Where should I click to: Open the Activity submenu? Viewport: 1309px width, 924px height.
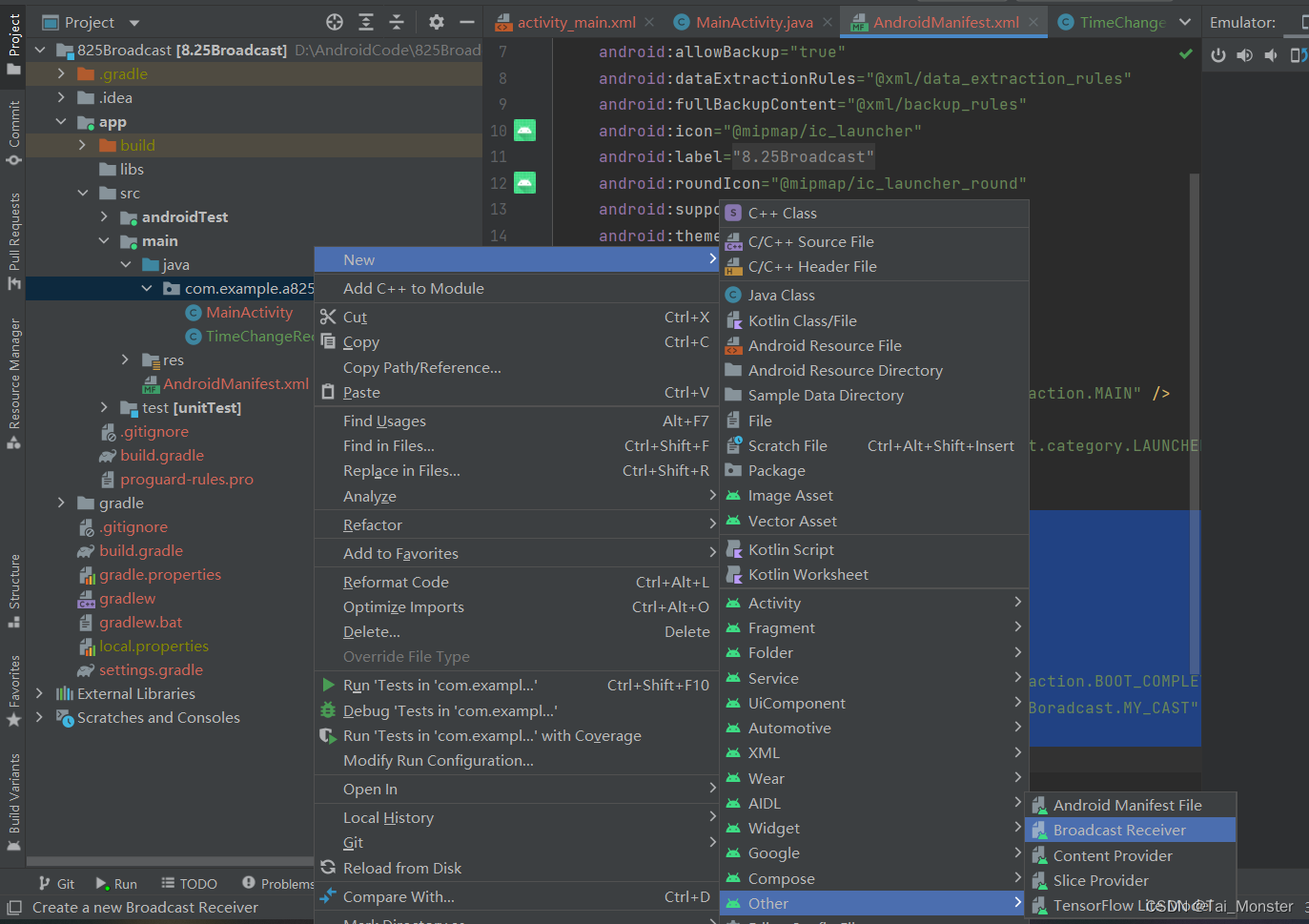coord(874,603)
